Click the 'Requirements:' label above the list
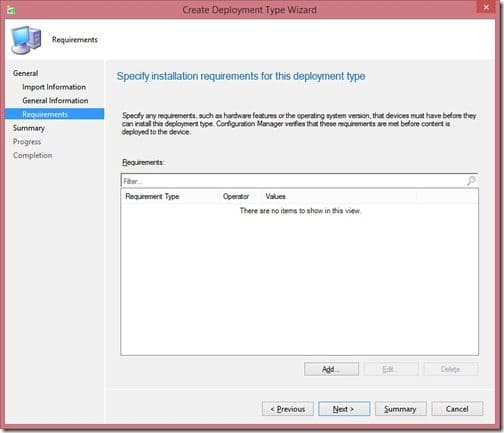The width and height of the screenshot is (504, 433). (x=143, y=162)
